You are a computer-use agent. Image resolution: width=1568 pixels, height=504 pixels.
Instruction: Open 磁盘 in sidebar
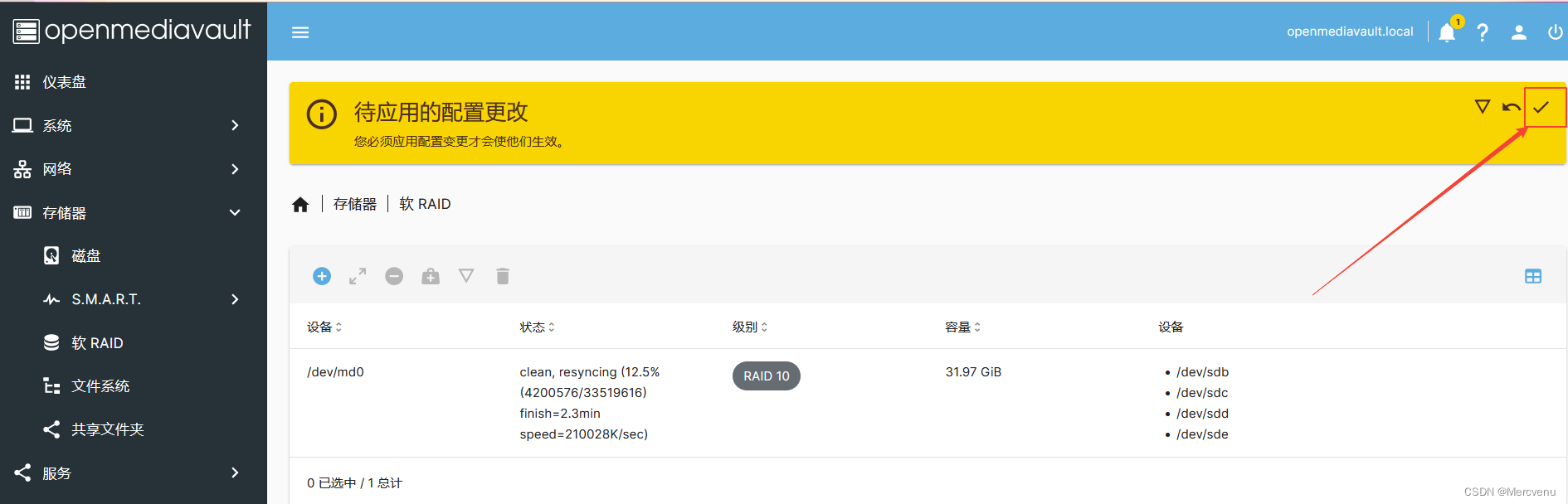(x=134, y=255)
